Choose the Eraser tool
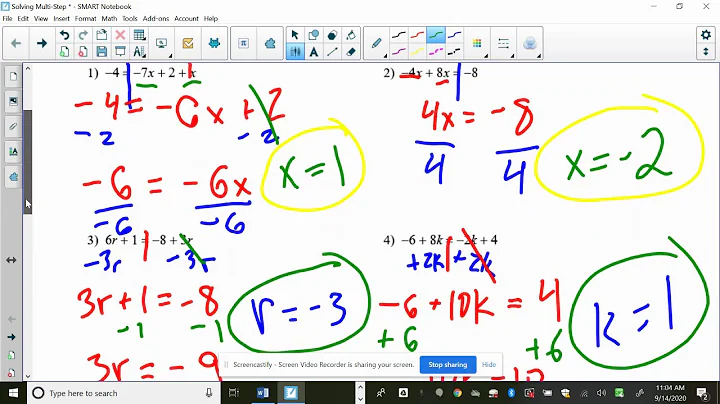 [351, 51]
